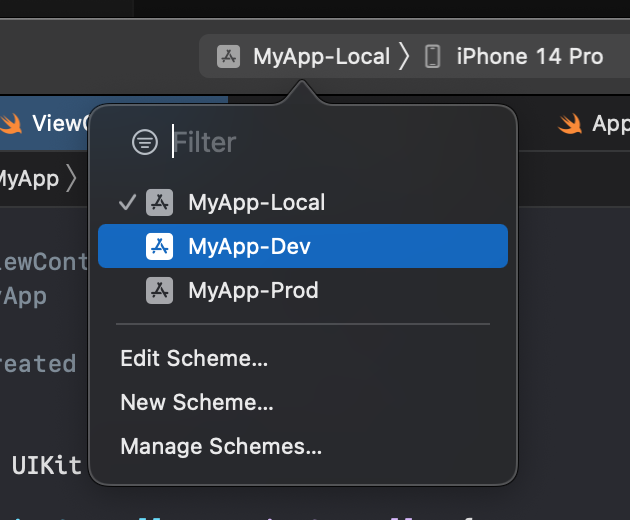Select the MyApp-Prod scheme
The height and width of the screenshot is (520, 630).
tap(253, 291)
